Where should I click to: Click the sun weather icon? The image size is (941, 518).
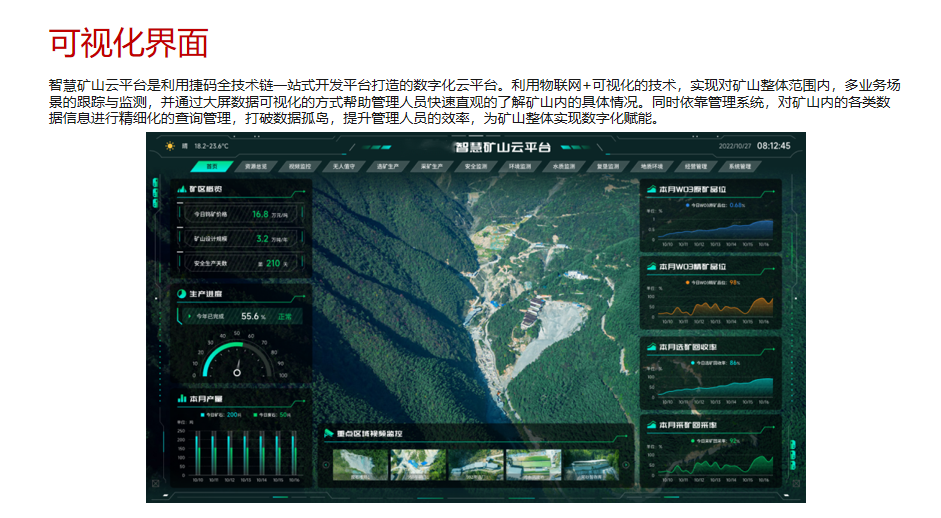170,146
